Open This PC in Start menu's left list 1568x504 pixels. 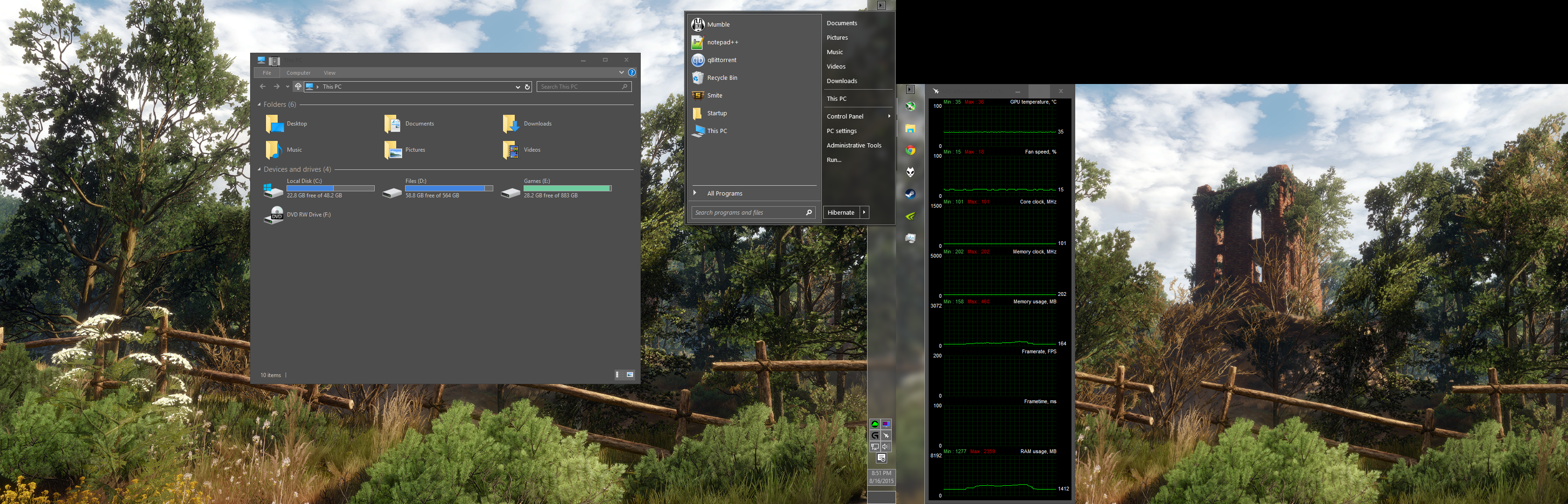[x=754, y=130]
